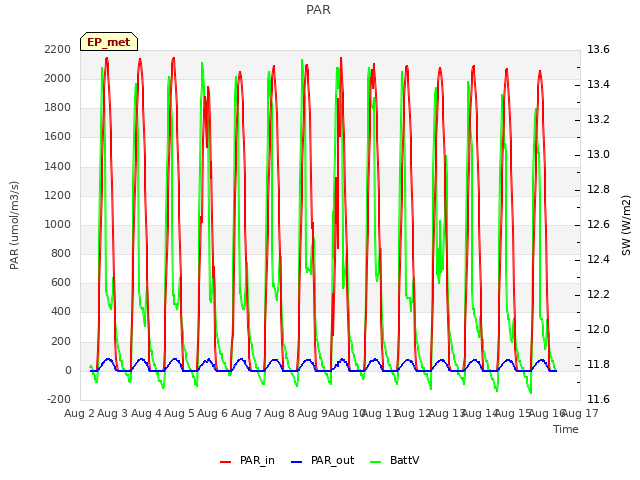Click the Aug 6 tick label
Image resolution: width=640 pixels, height=480 pixels.
[212, 413]
